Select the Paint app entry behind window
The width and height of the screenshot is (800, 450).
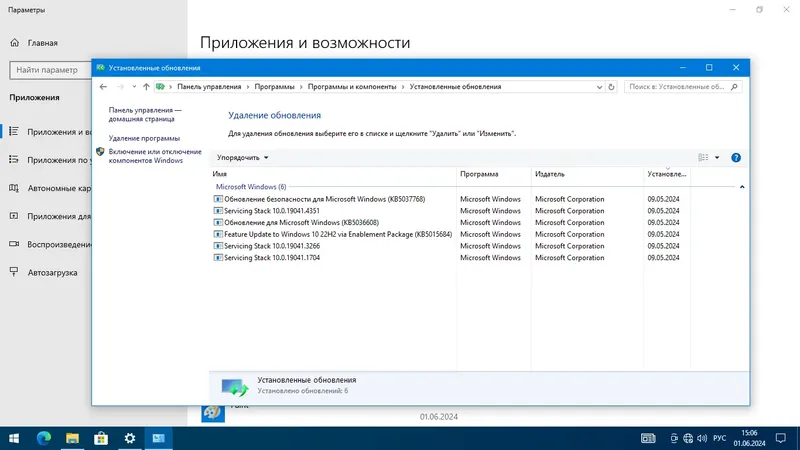coord(213,413)
